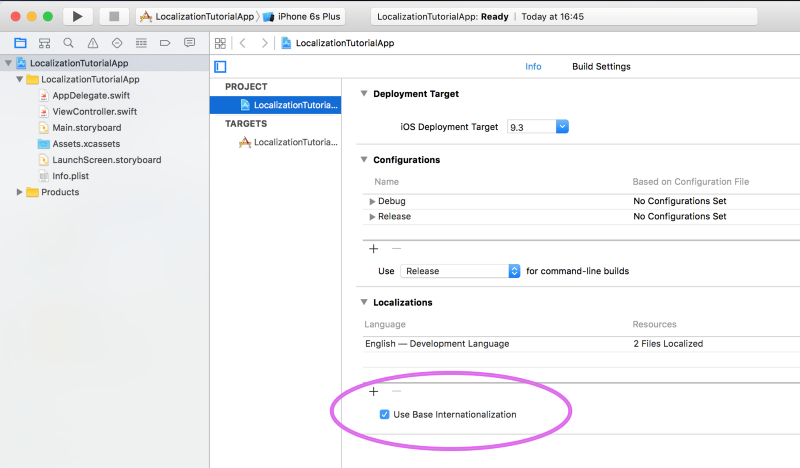Click 2 Files Localized cell

[668, 344]
